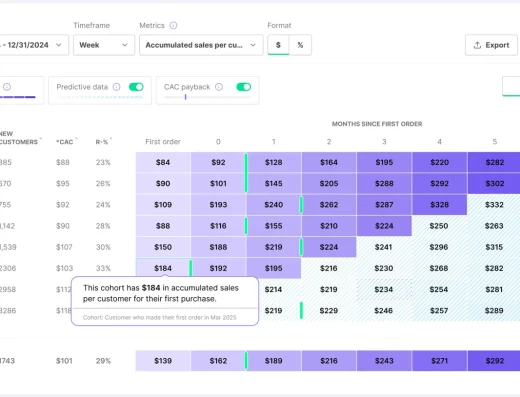Click the info icon next to Metrics

tap(173, 25)
